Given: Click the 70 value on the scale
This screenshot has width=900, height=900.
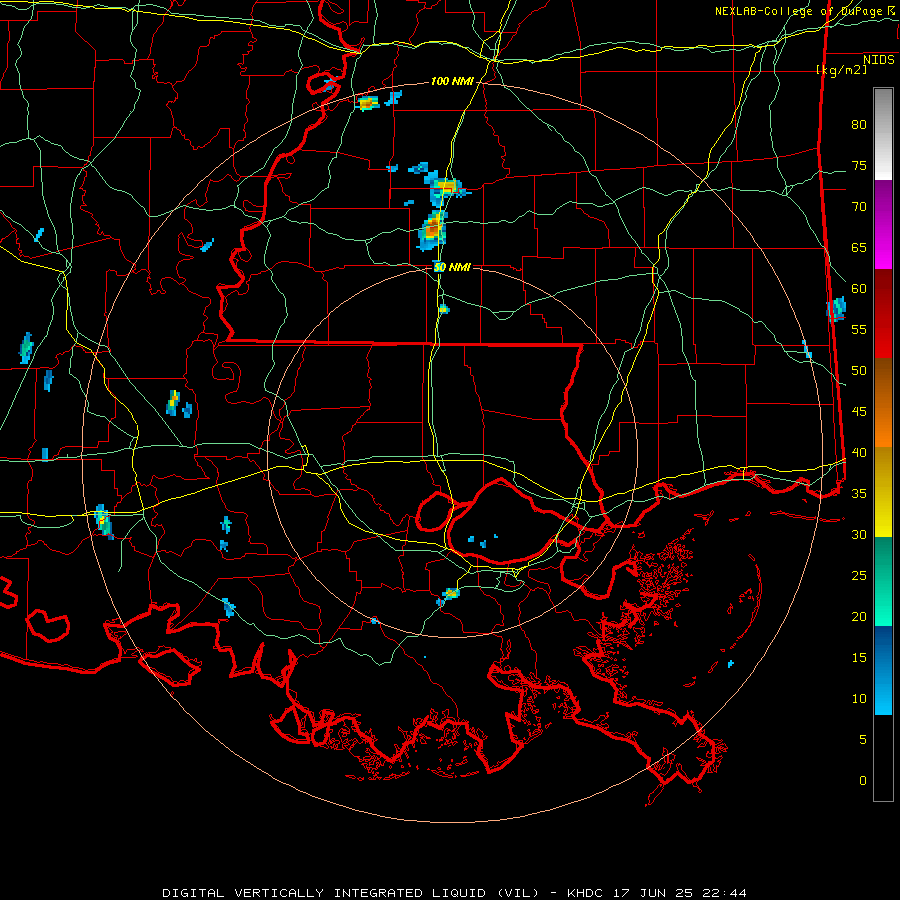Looking at the screenshot, I should click(859, 207).
